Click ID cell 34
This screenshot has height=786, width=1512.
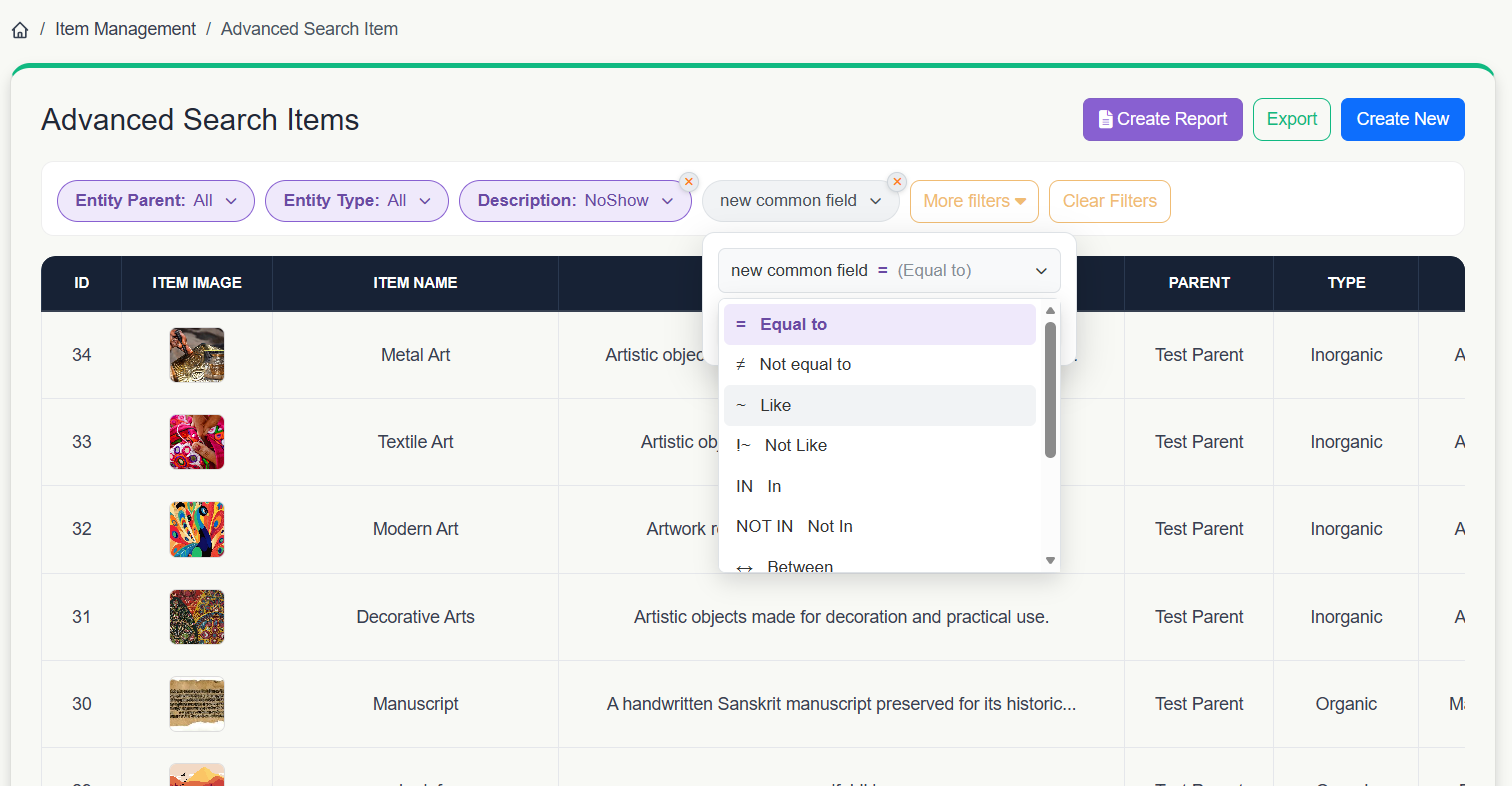pyautogui.click(x=82, y=355)
